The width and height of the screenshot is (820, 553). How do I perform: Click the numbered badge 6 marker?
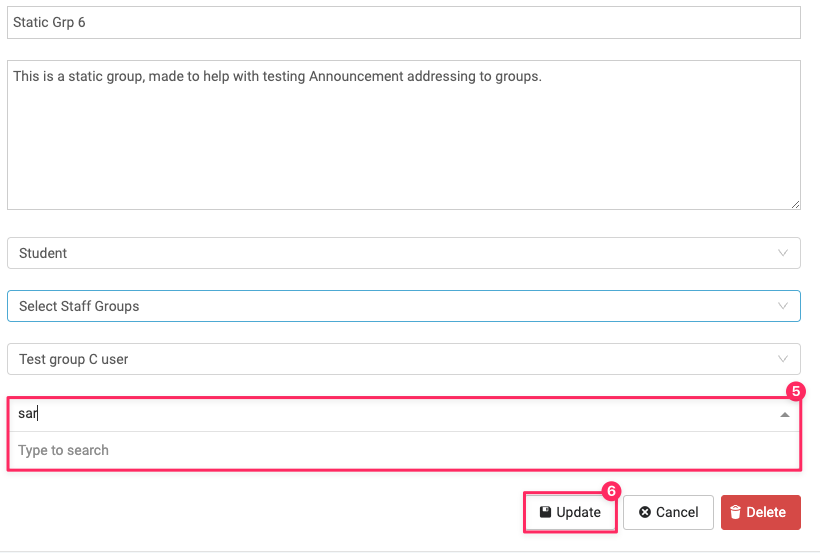tap(612, 491)
